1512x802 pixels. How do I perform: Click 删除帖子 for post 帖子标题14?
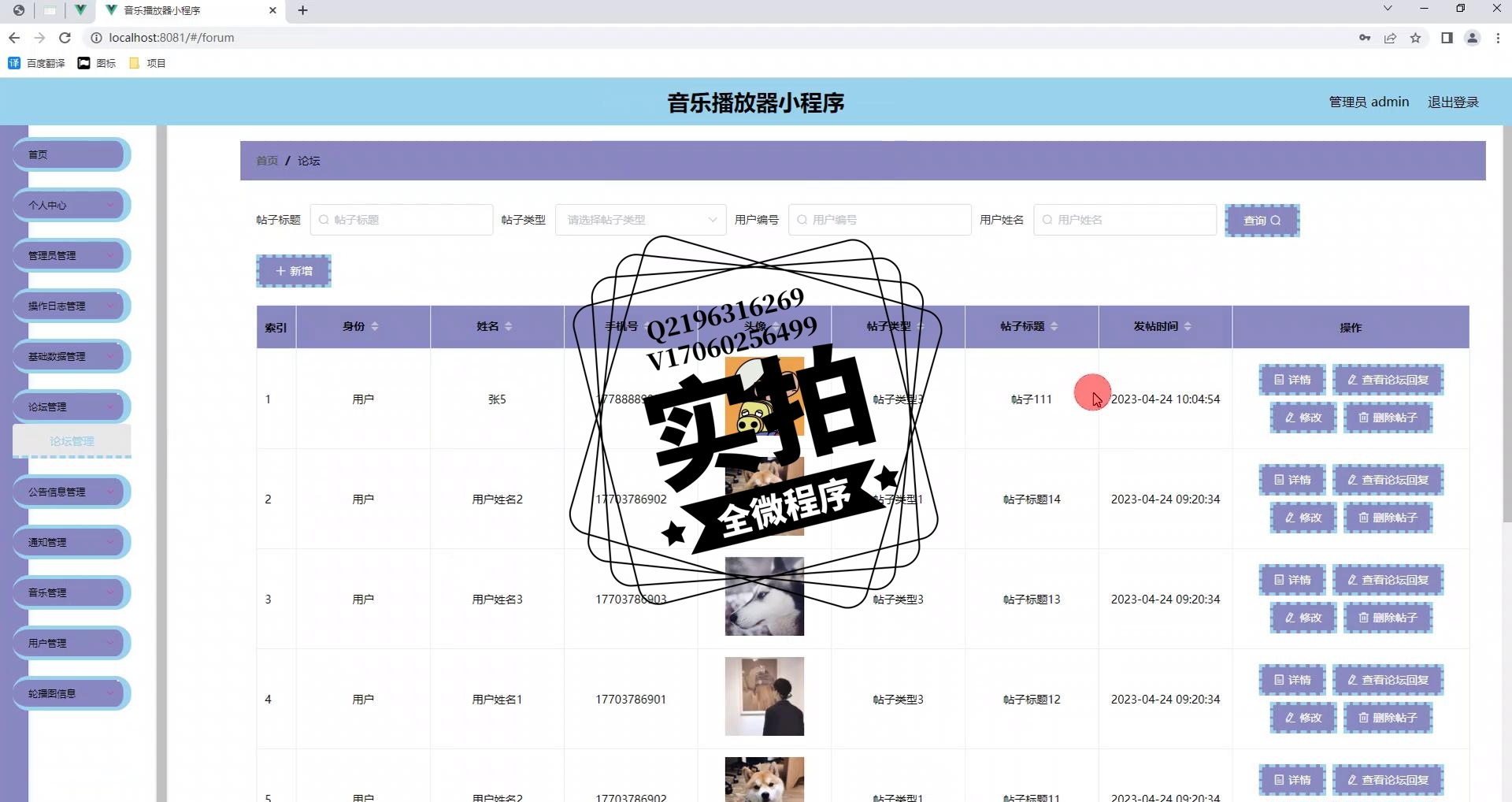[1388, 518]
